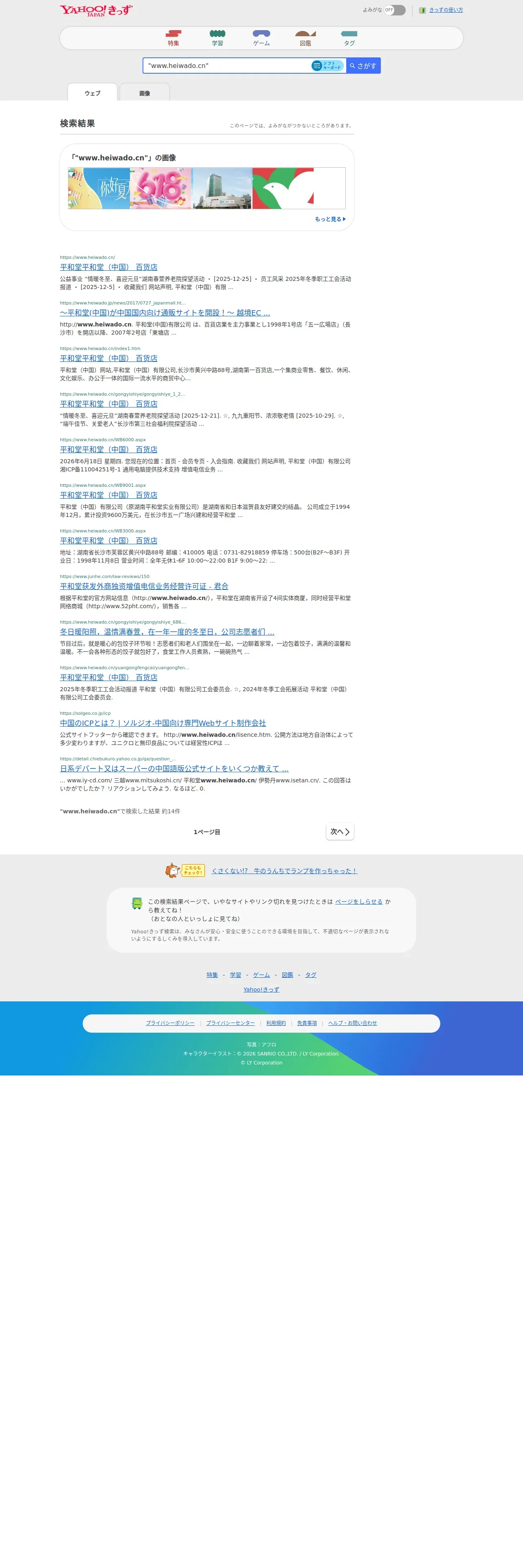Click the ページをしらせる report link
The image size is (523, 1568).
pyautogui.click(x=358, y=902)
